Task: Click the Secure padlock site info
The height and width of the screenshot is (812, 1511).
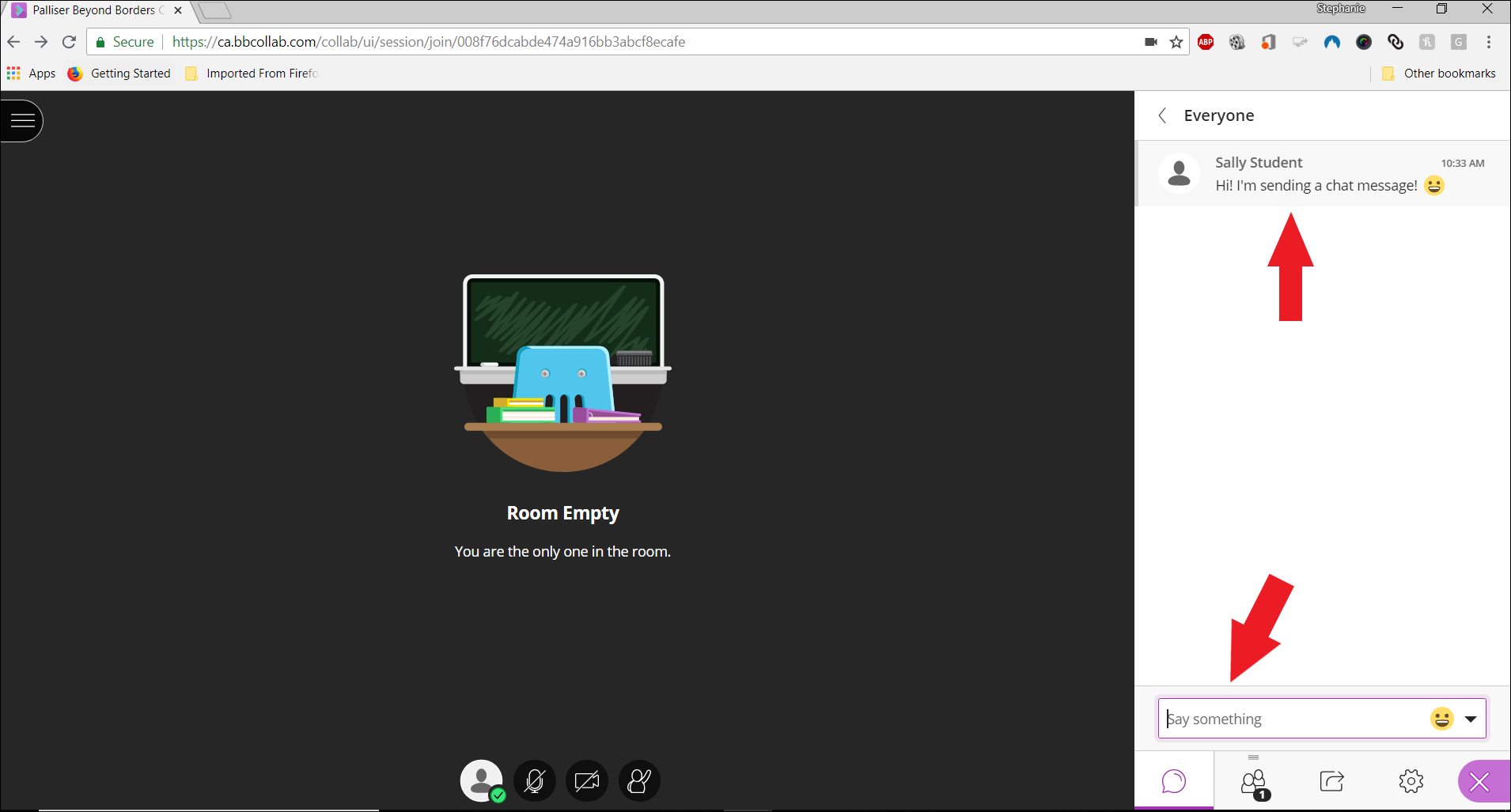Action: click(125, 42)
